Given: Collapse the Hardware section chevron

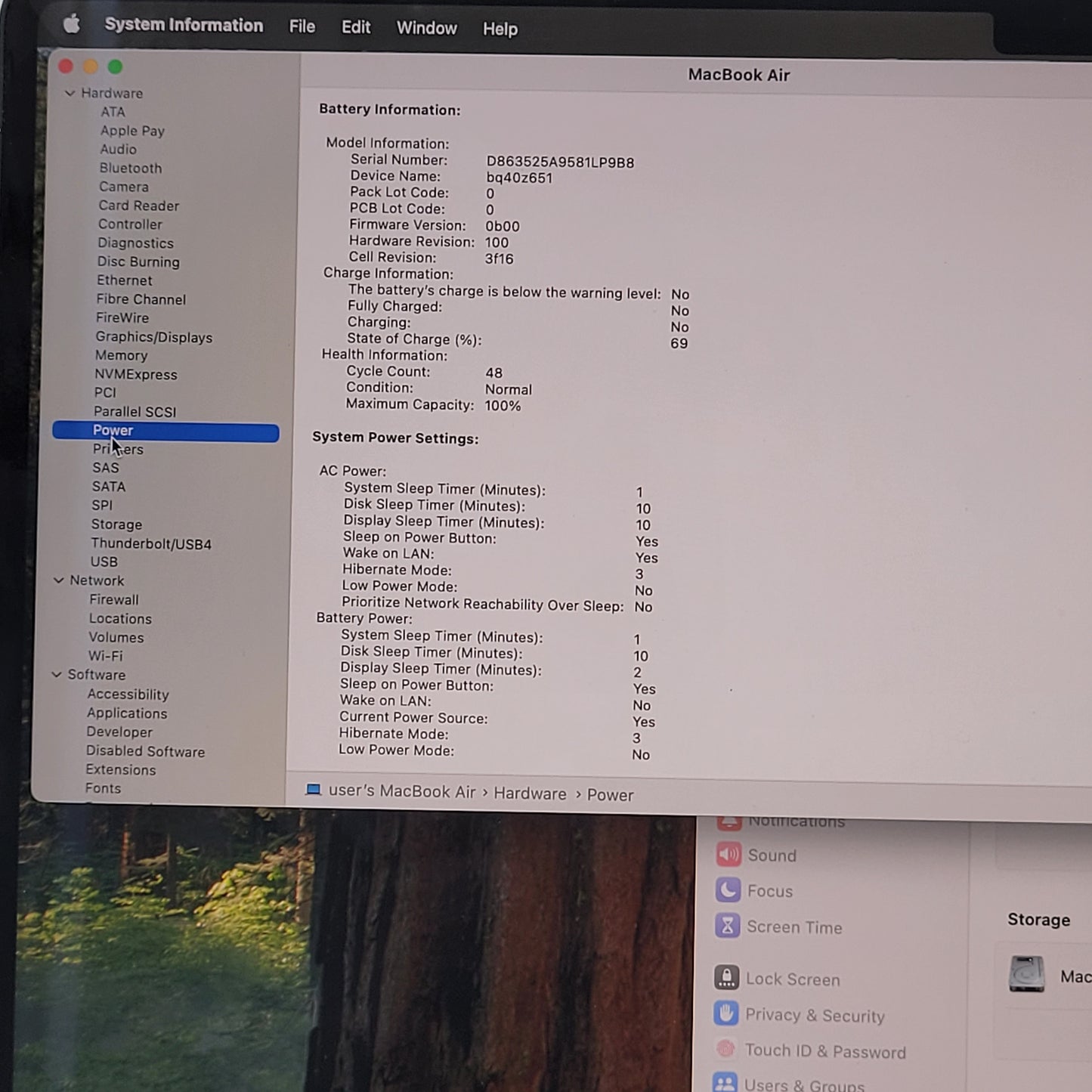Looking at the screenshot, I should [x=70, y=93].
